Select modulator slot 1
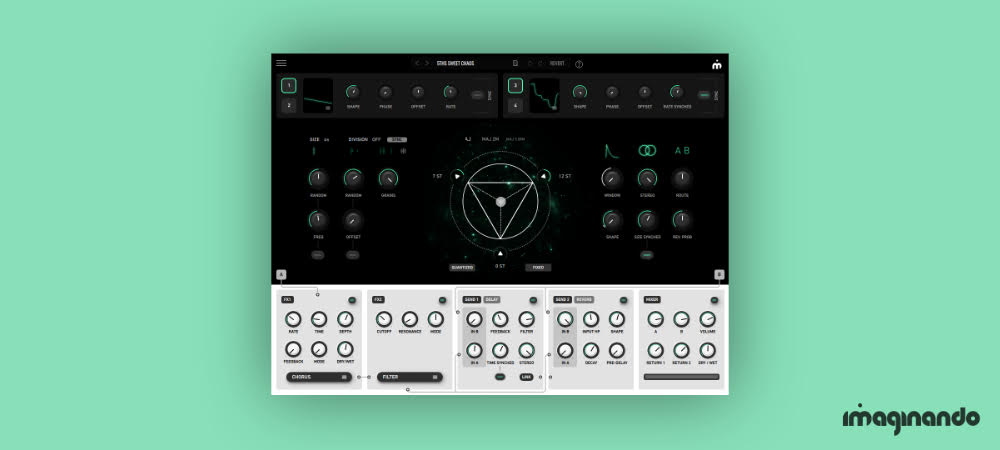The width and height of the screenshot is (1000, 450). [288, 86]
